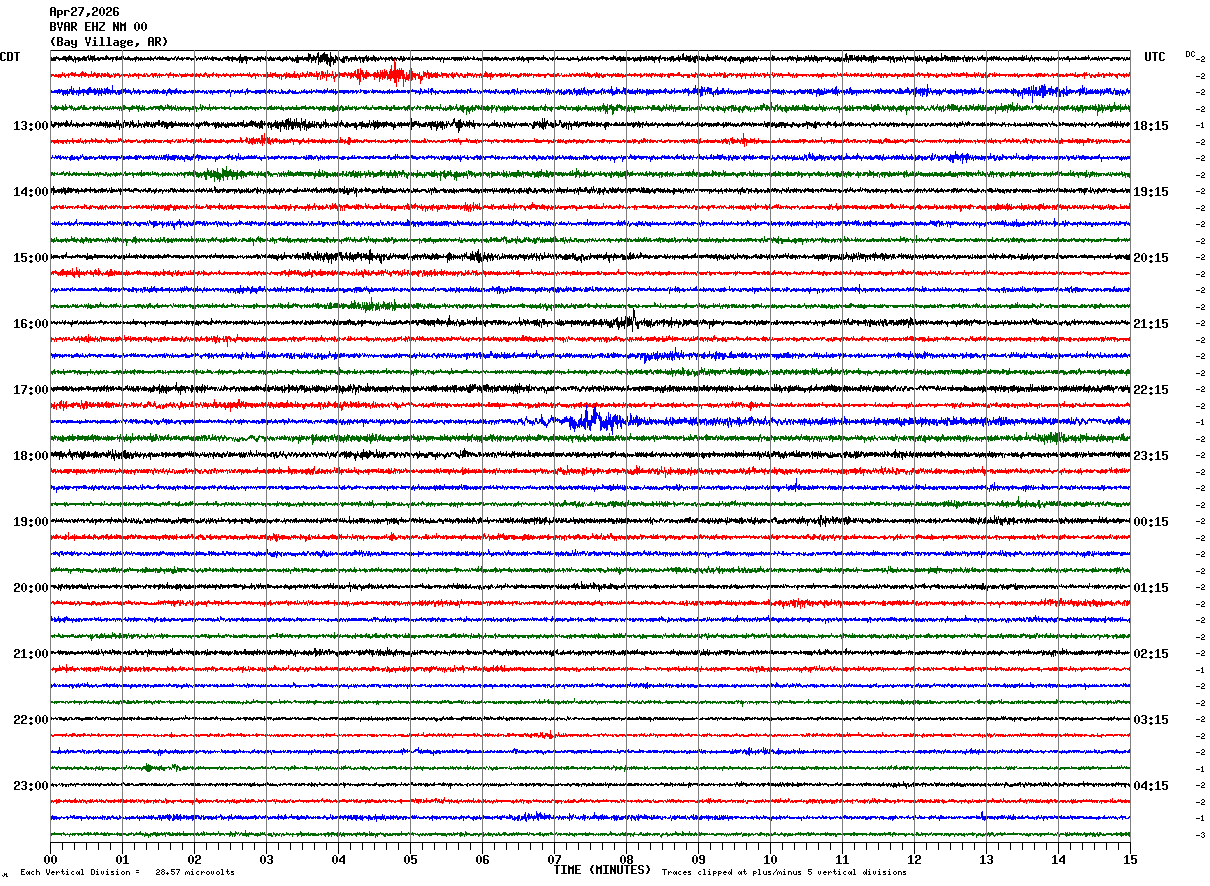Select the station code BVAR EHZ NM 00
The height and width of the screenshot is (886, 1210).
tap(99, 27)
